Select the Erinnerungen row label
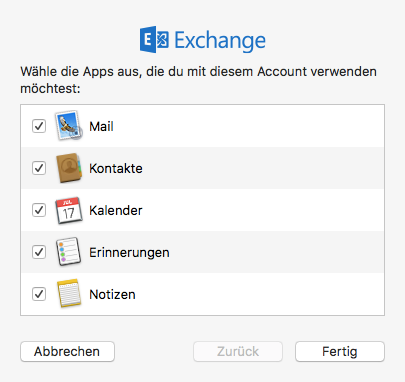Screen dimensions: 405x382 pos(129,253)
